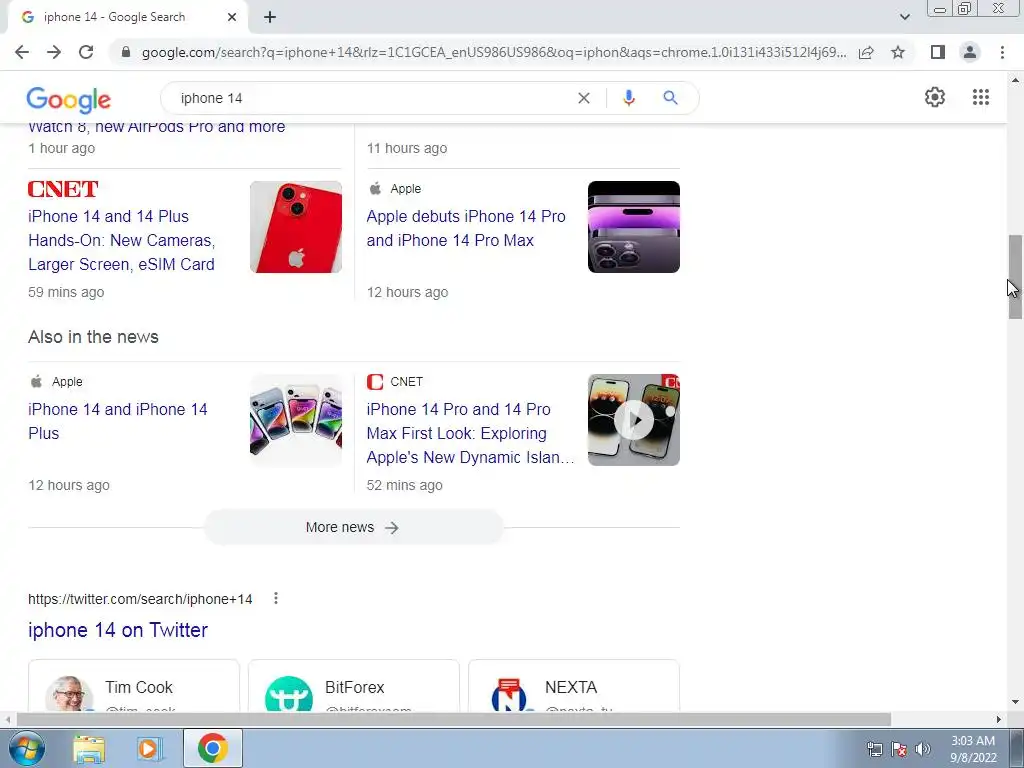1024x768 pixels.
Task: Click More news button
Action: (353, 527)
